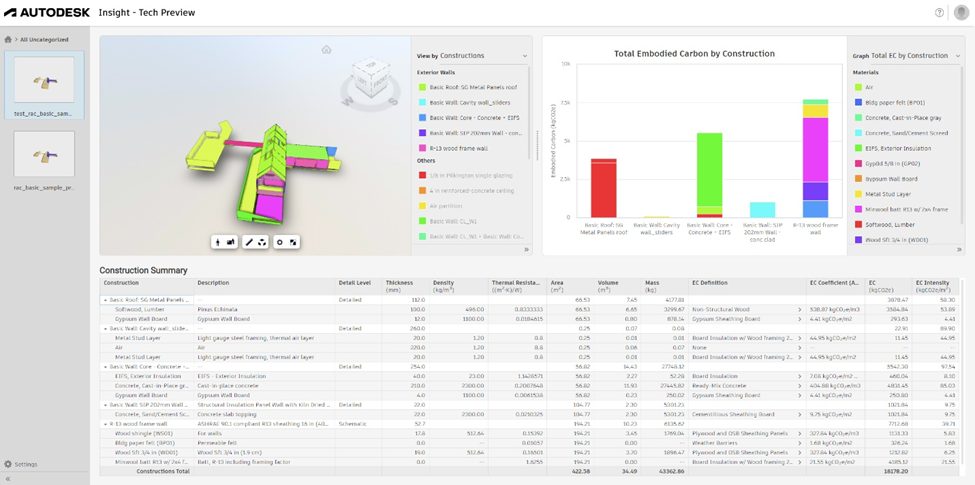Click the first-person walk icon in viewer toolbar
This screenshot has width=975, height=485.
point(218,242)
